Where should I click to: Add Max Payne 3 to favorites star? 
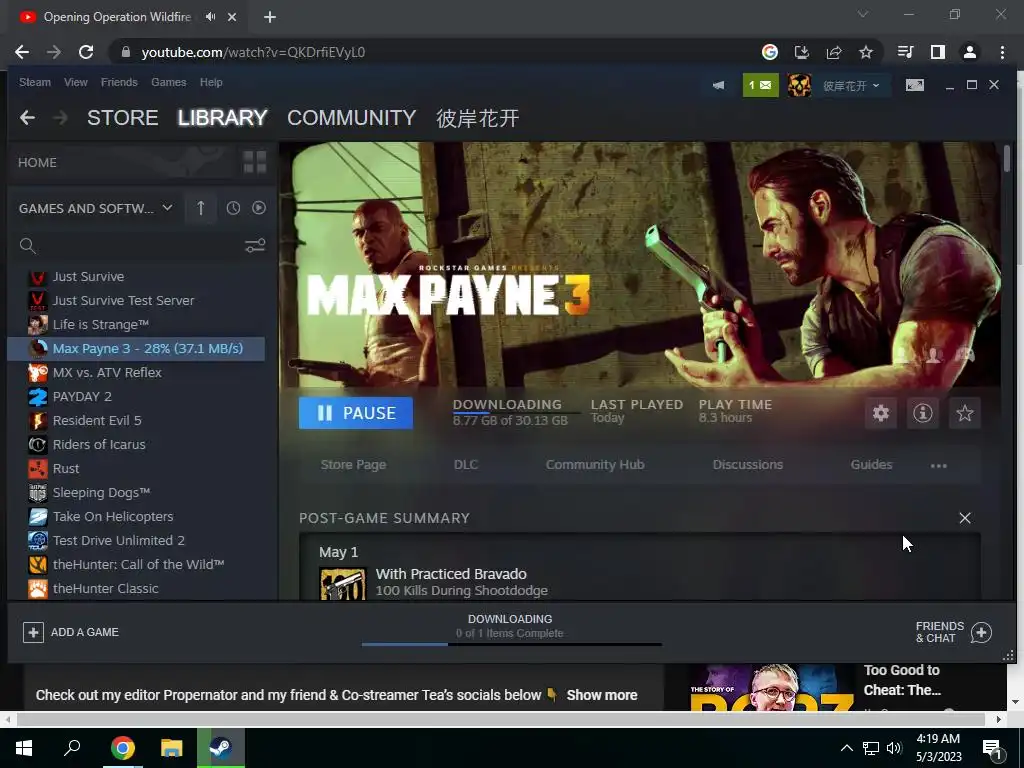[x=965, y=413]
